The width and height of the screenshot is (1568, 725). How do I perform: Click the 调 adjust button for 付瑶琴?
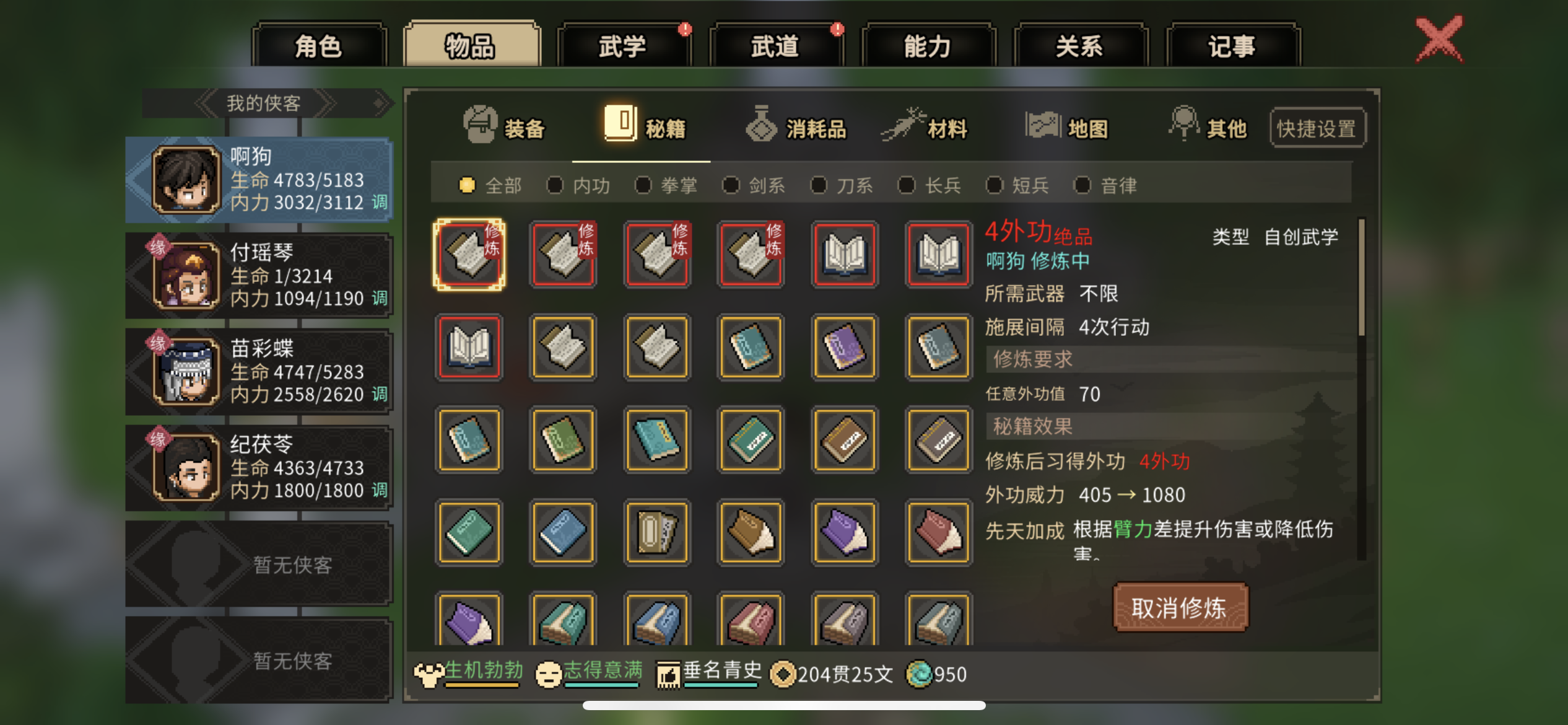(x=380, y=298)
